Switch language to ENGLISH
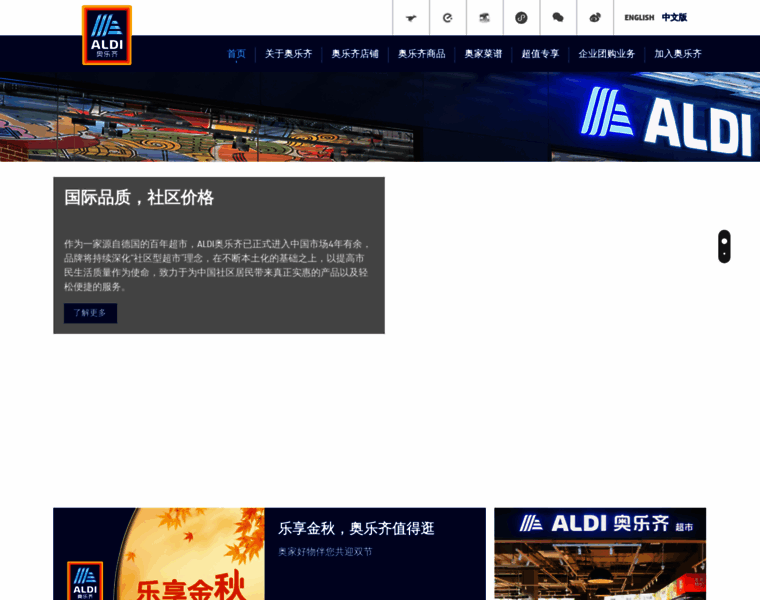Image resolution: width=760 pixels, height=600 pixels. click(639, 17)
